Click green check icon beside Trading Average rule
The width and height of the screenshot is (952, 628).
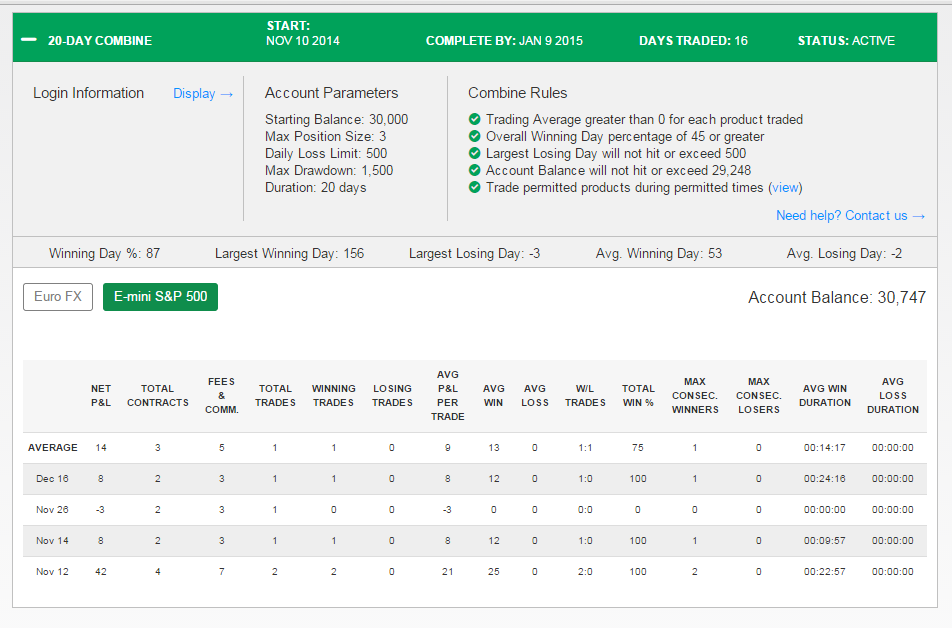[x=475, y=119]
